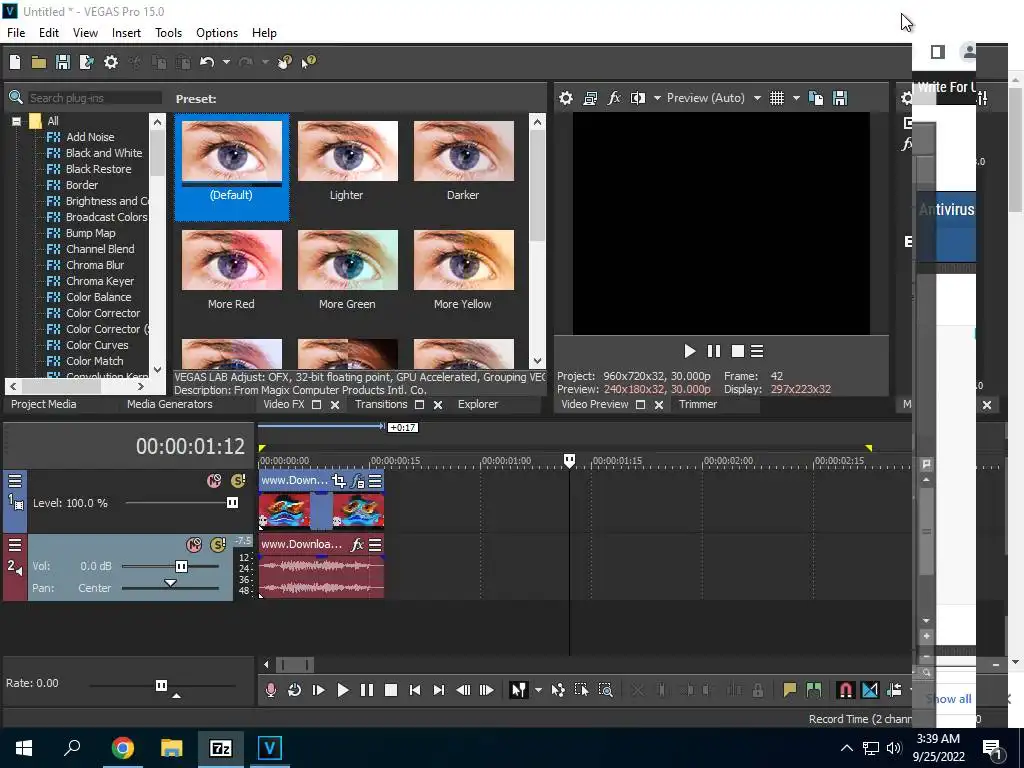
Task: Open Chrome from the Windows taskbar
Action: [x=122, y=748]
